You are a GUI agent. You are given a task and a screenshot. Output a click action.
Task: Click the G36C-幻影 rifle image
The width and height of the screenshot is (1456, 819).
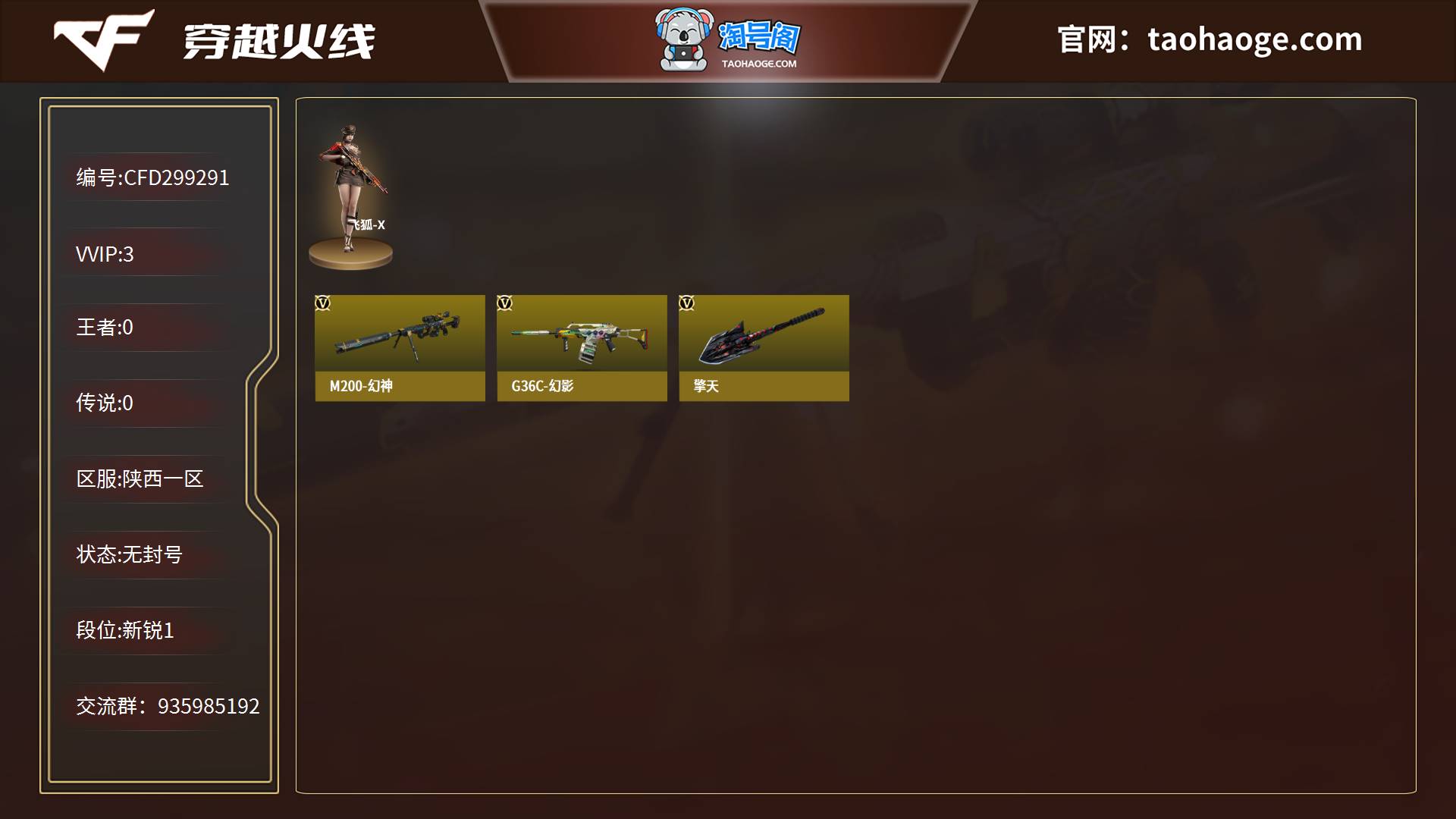[x=581, y=340]
